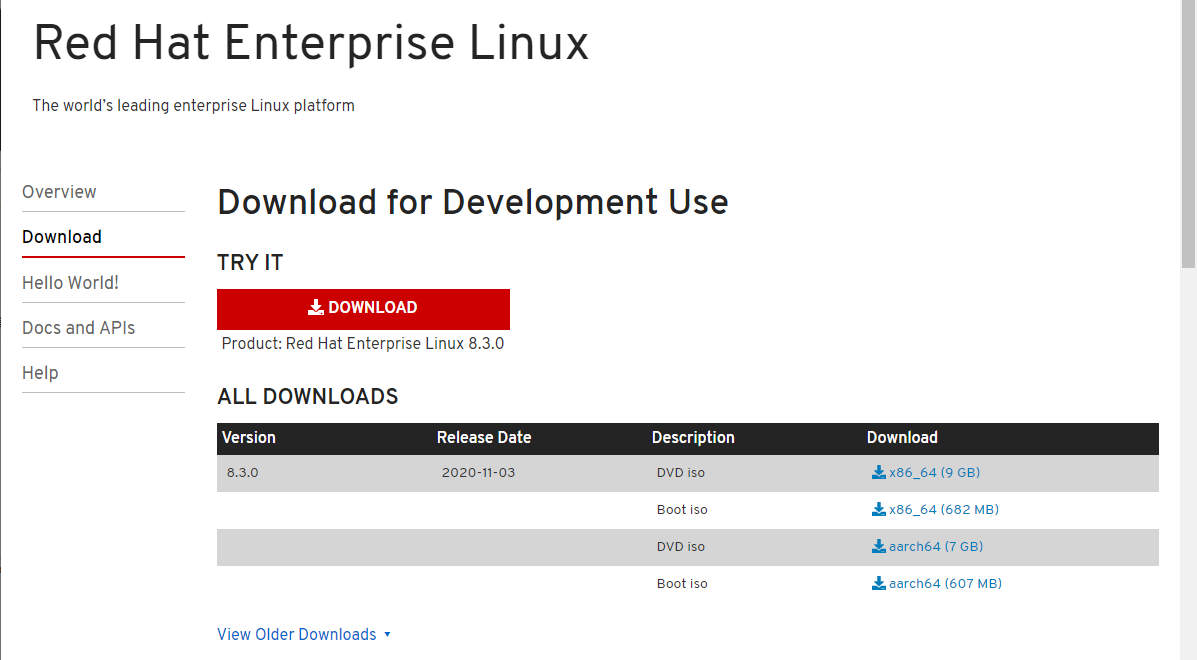Click the 8.3.0 version cell

tap(243, 473)
